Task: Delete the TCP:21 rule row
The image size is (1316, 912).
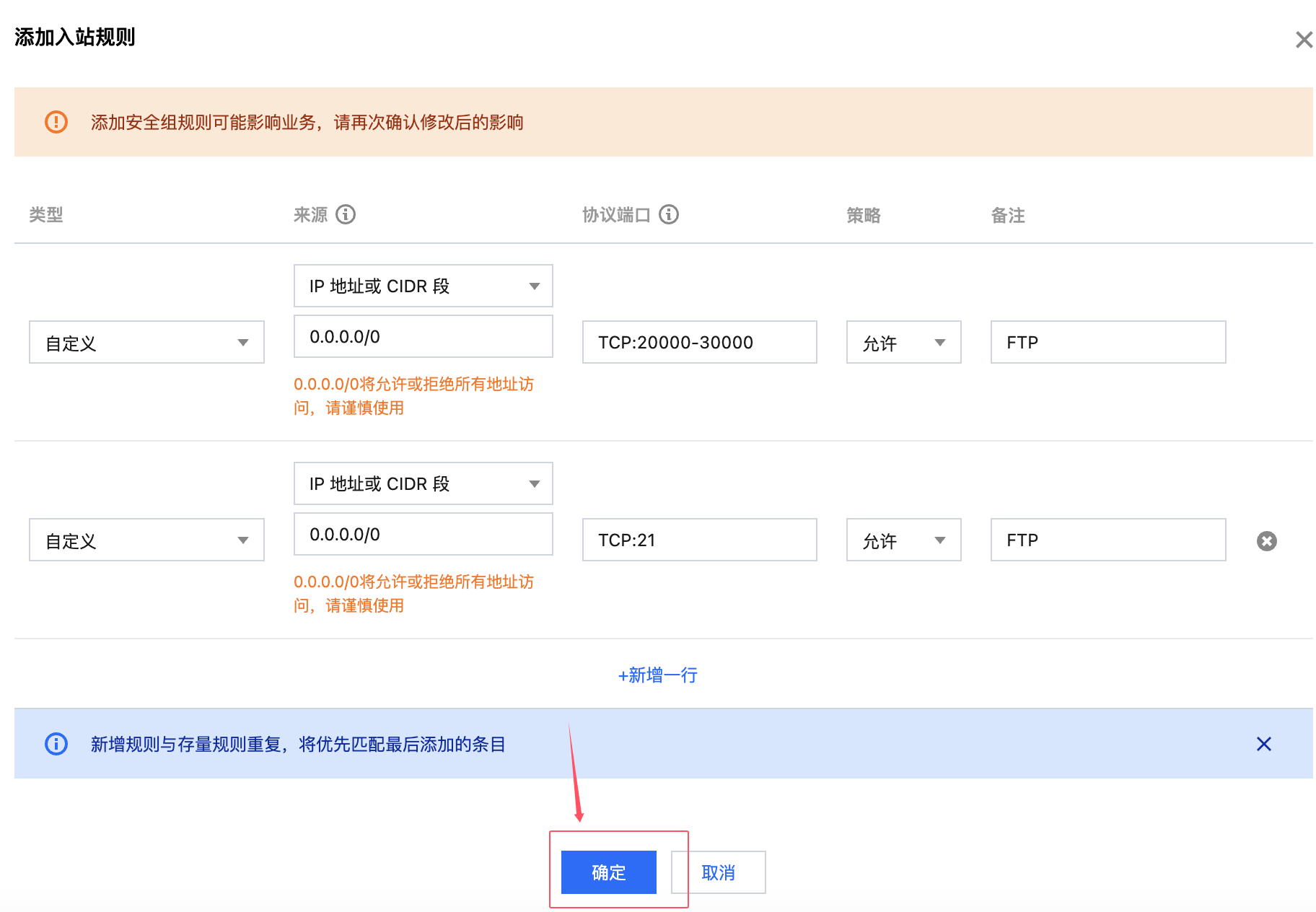Action: (1267, 540)
